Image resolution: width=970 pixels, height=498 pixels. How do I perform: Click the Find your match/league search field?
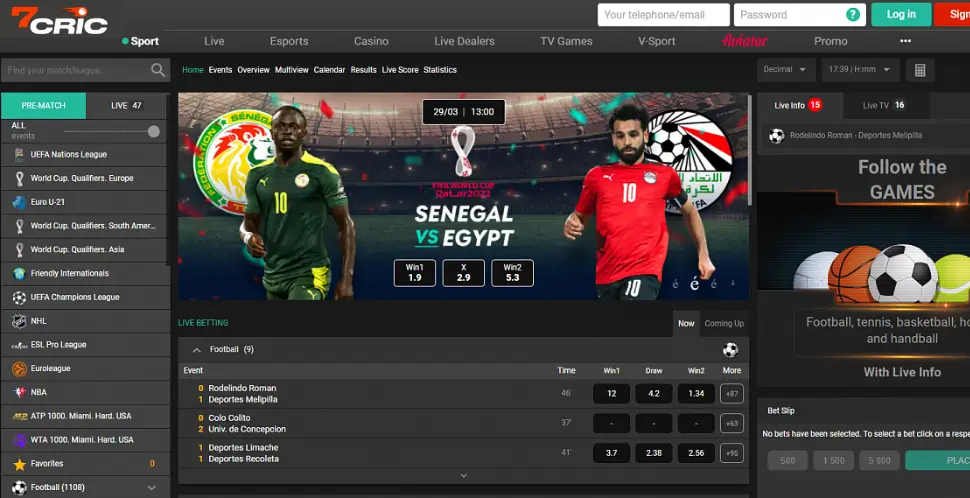[x=85, y=71]
